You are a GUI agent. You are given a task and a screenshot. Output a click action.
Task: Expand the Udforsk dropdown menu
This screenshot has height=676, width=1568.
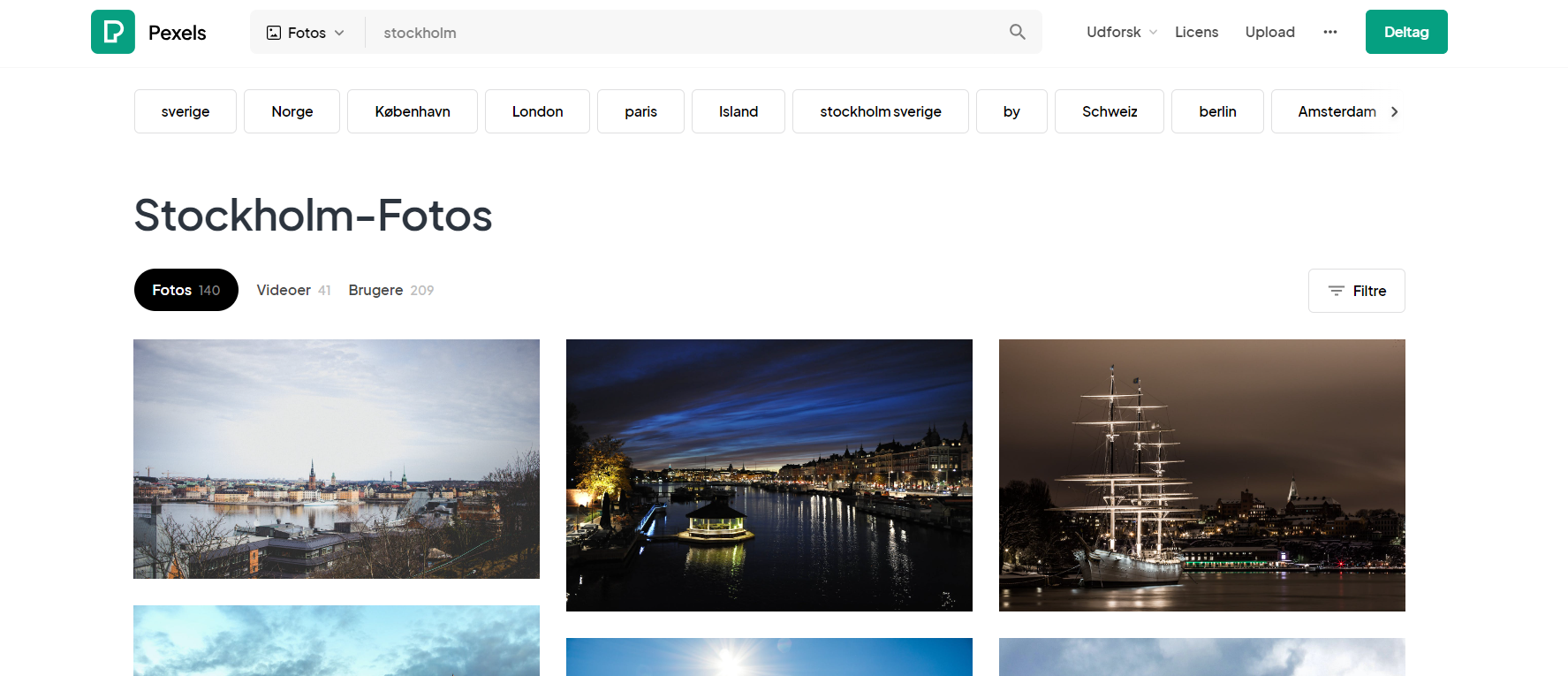pos(1120,32)
